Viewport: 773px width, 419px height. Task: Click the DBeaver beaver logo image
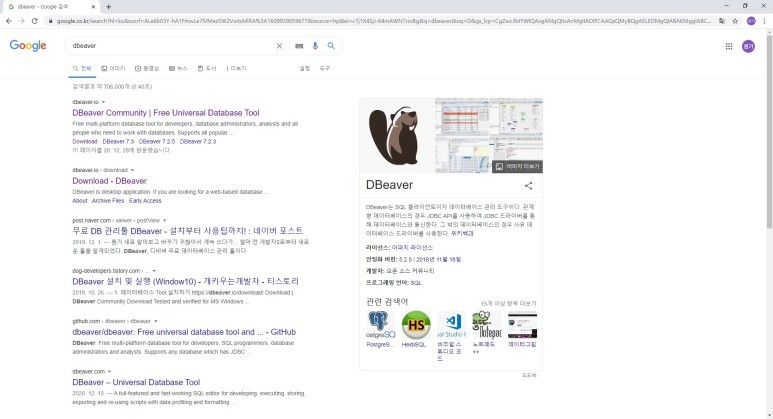pos(395,136)
